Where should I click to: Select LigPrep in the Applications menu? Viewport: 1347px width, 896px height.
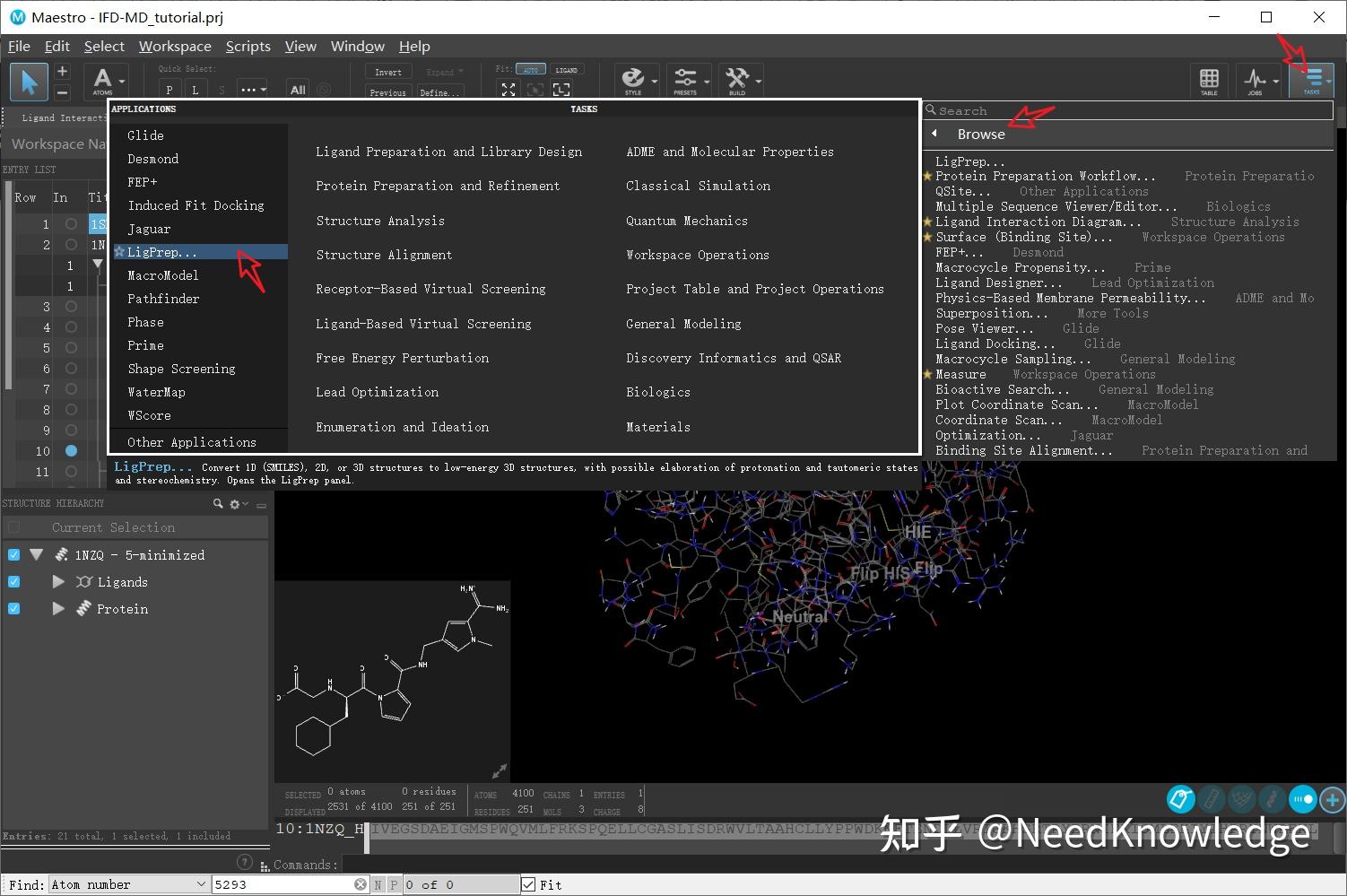161,252
